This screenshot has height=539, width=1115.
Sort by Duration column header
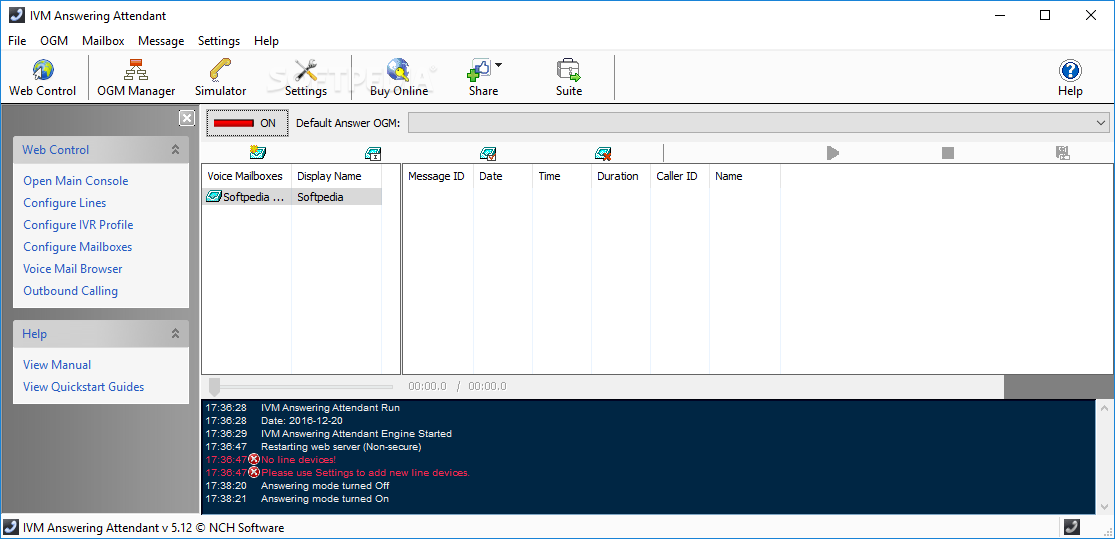point(621,176)
